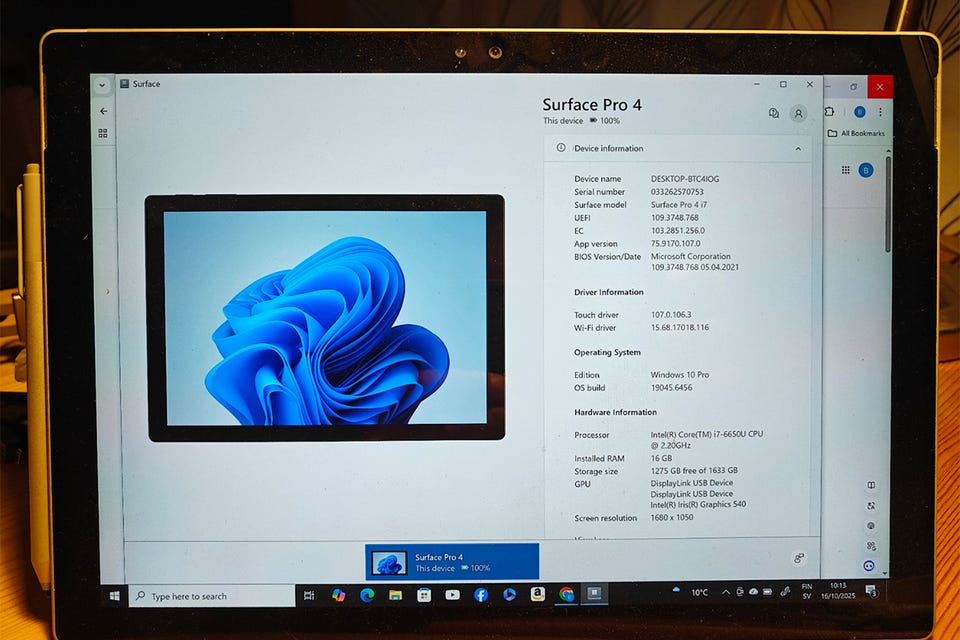960x640 pixels.
Task: Open the notification center icon
Action: click(871, 590)
